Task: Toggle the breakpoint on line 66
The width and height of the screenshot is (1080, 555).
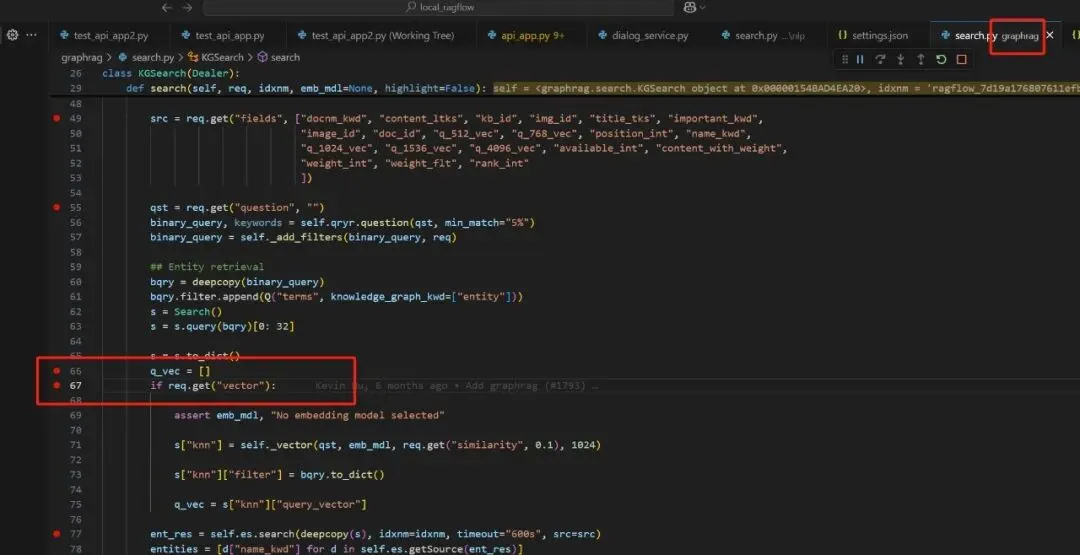Action: [x=56, y=370]
